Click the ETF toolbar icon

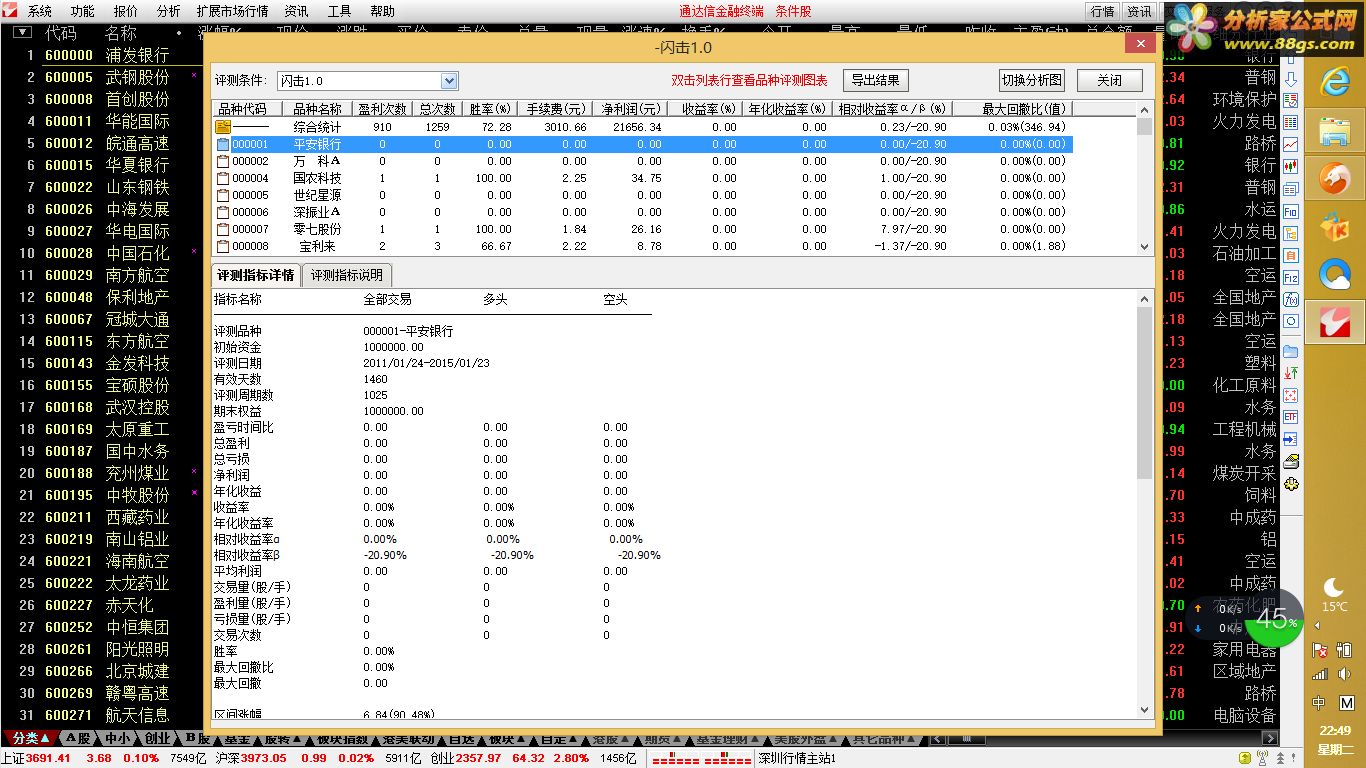pos(1291,416)
